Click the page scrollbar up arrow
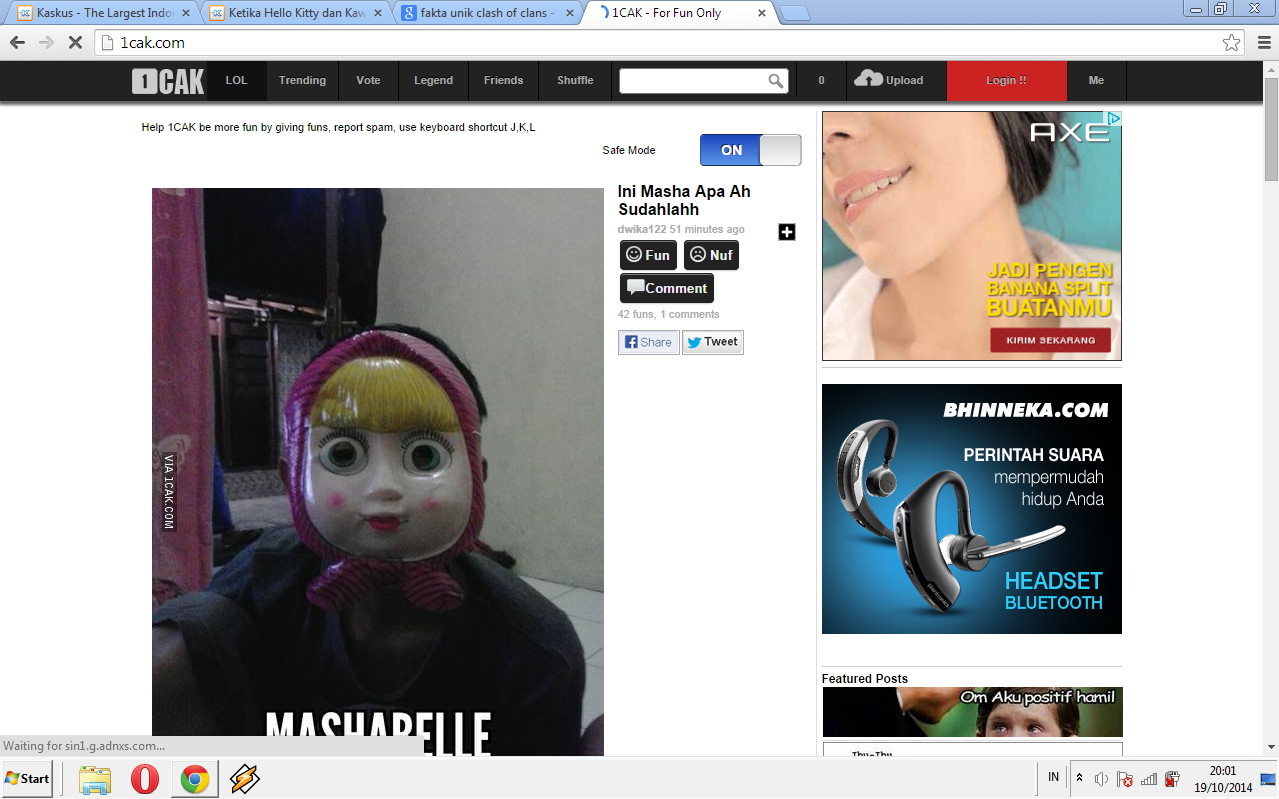 [1271, 69]
